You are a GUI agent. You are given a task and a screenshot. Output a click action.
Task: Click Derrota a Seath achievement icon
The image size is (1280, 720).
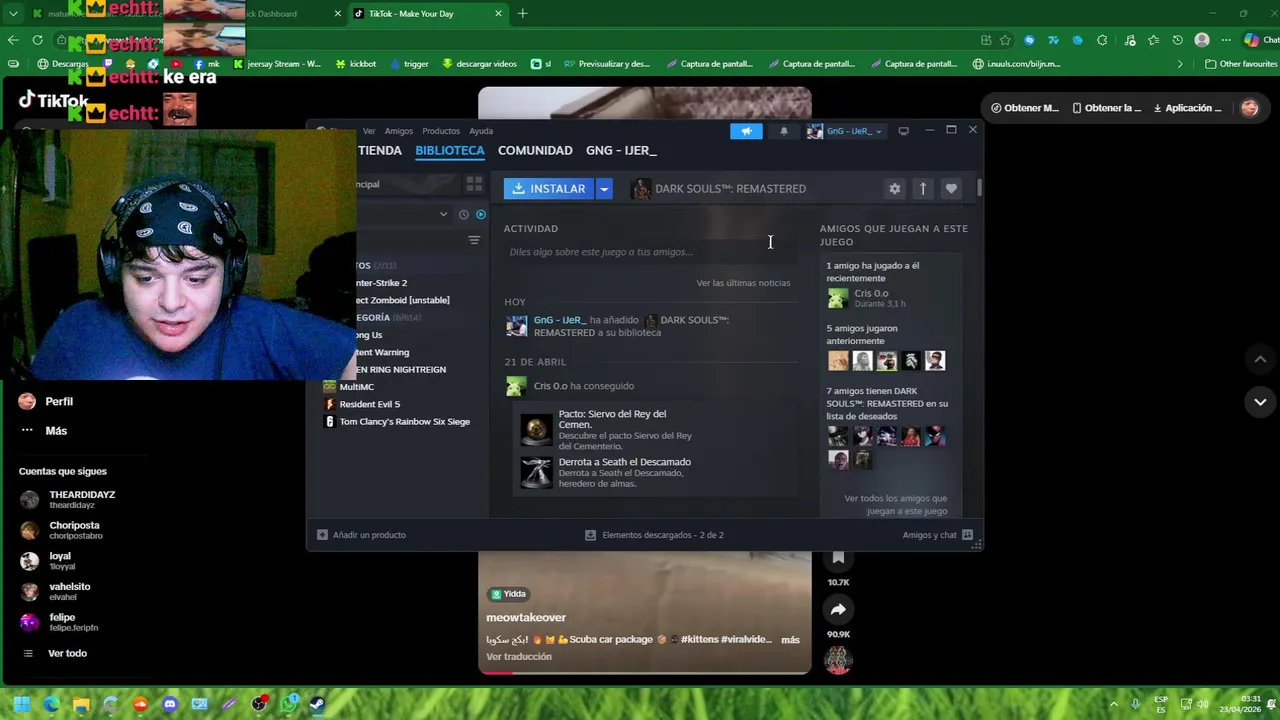point(536,473)
